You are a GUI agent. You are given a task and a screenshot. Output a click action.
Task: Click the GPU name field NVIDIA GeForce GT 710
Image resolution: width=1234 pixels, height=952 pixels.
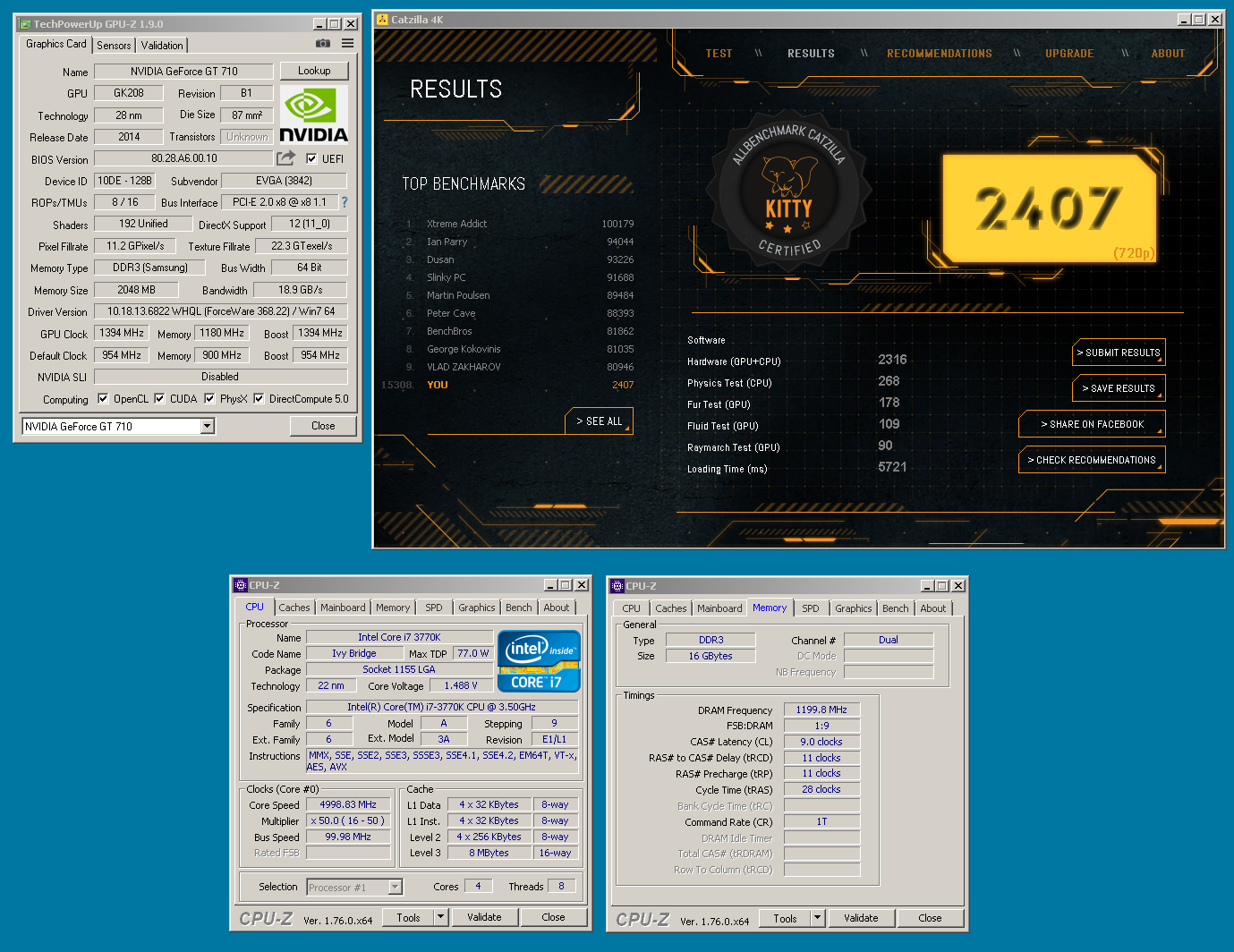click(x=184, y=72)
